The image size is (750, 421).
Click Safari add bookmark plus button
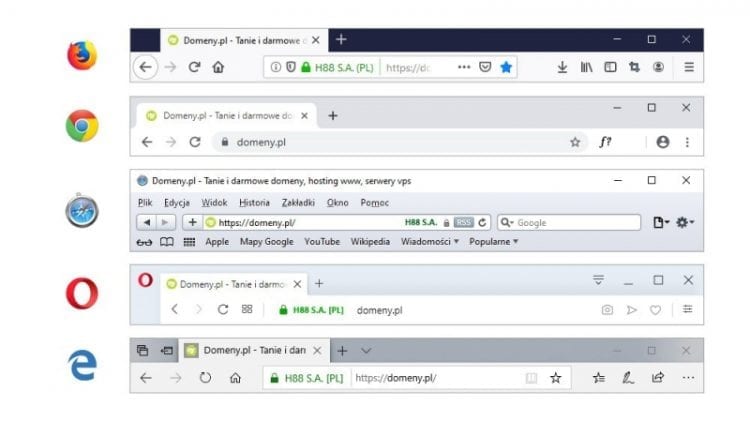coord(192,222)
